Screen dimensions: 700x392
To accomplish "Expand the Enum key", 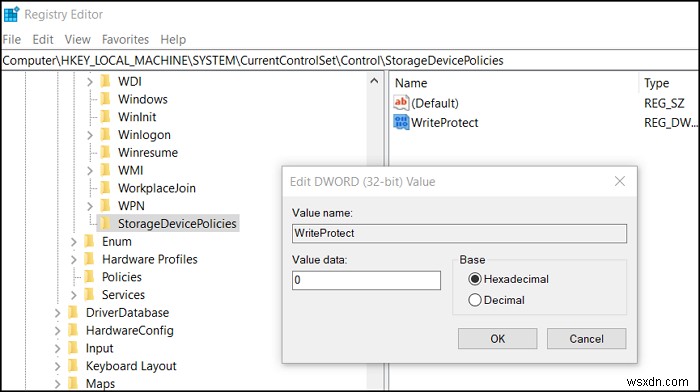I will click(74, 242).
